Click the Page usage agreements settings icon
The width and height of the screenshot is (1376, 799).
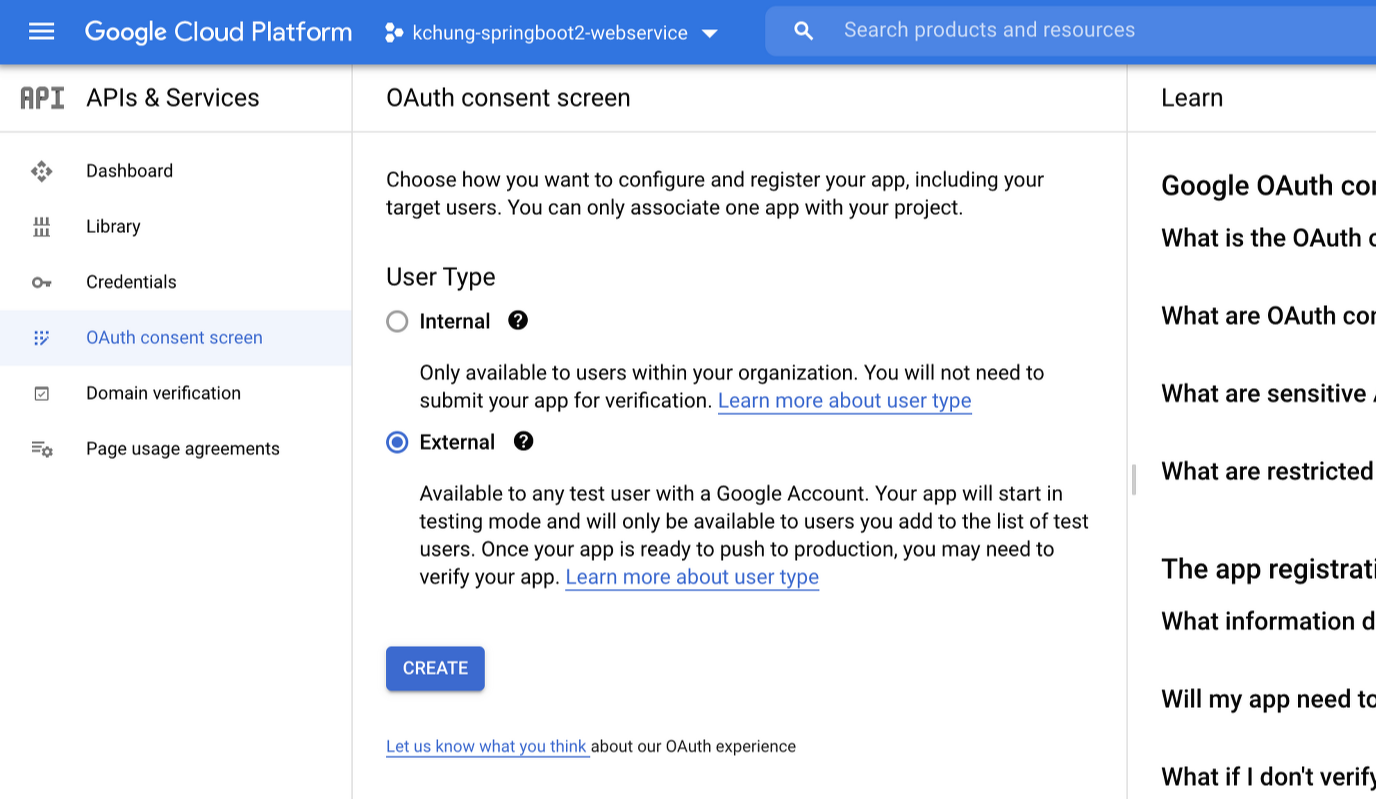tap(41, 449)
